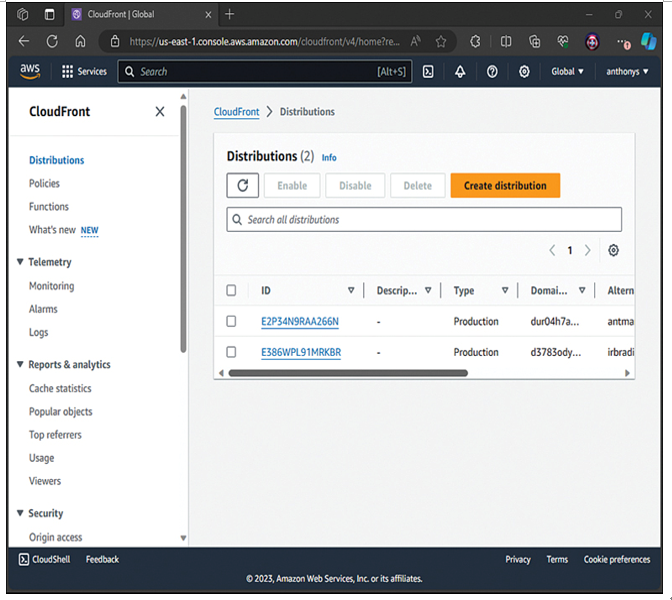The height and width of the screenshot is (600, 672).
Task: Open Monitoring under Telemetry
Action: coord(51,286)
